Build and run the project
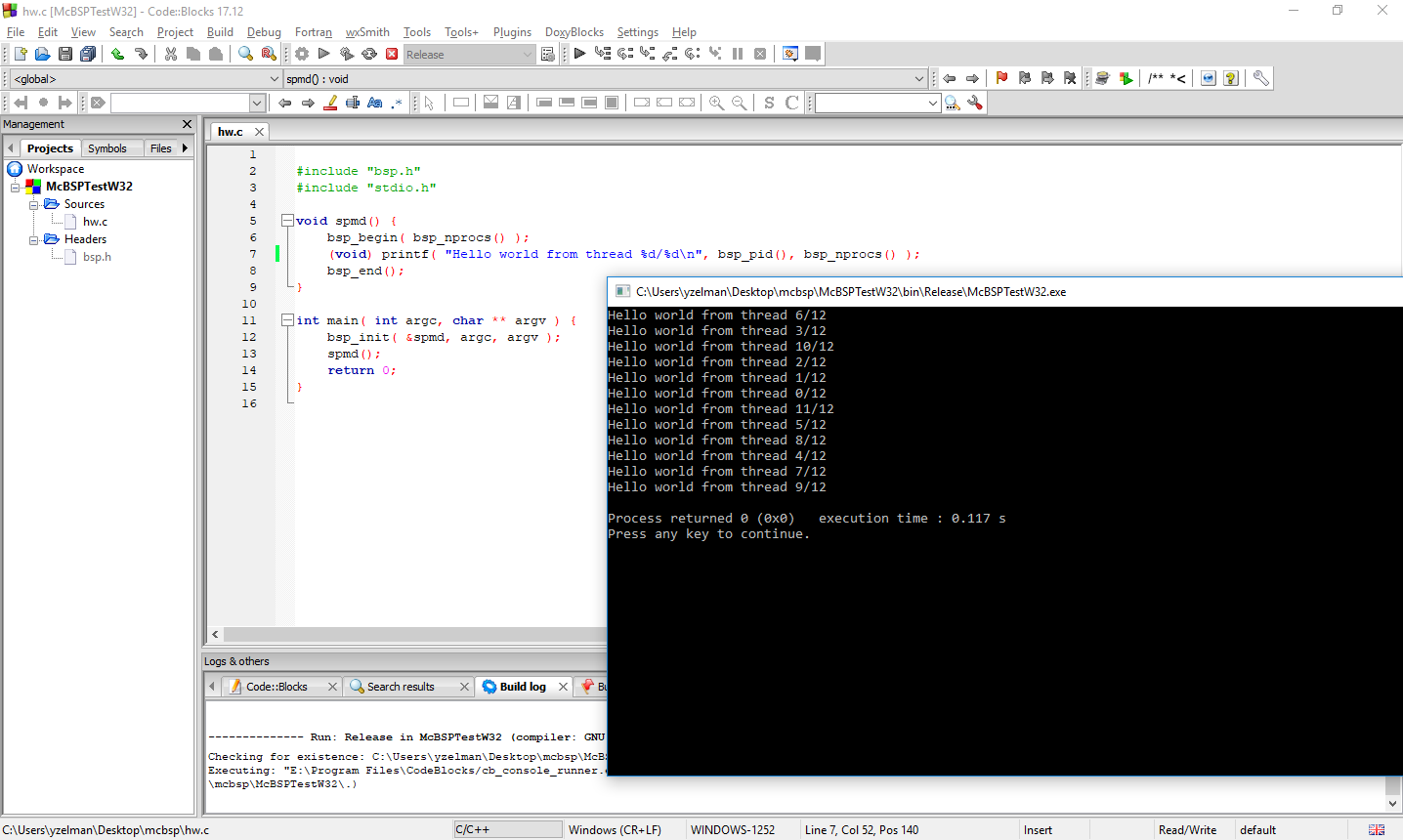 coord(347,54)
